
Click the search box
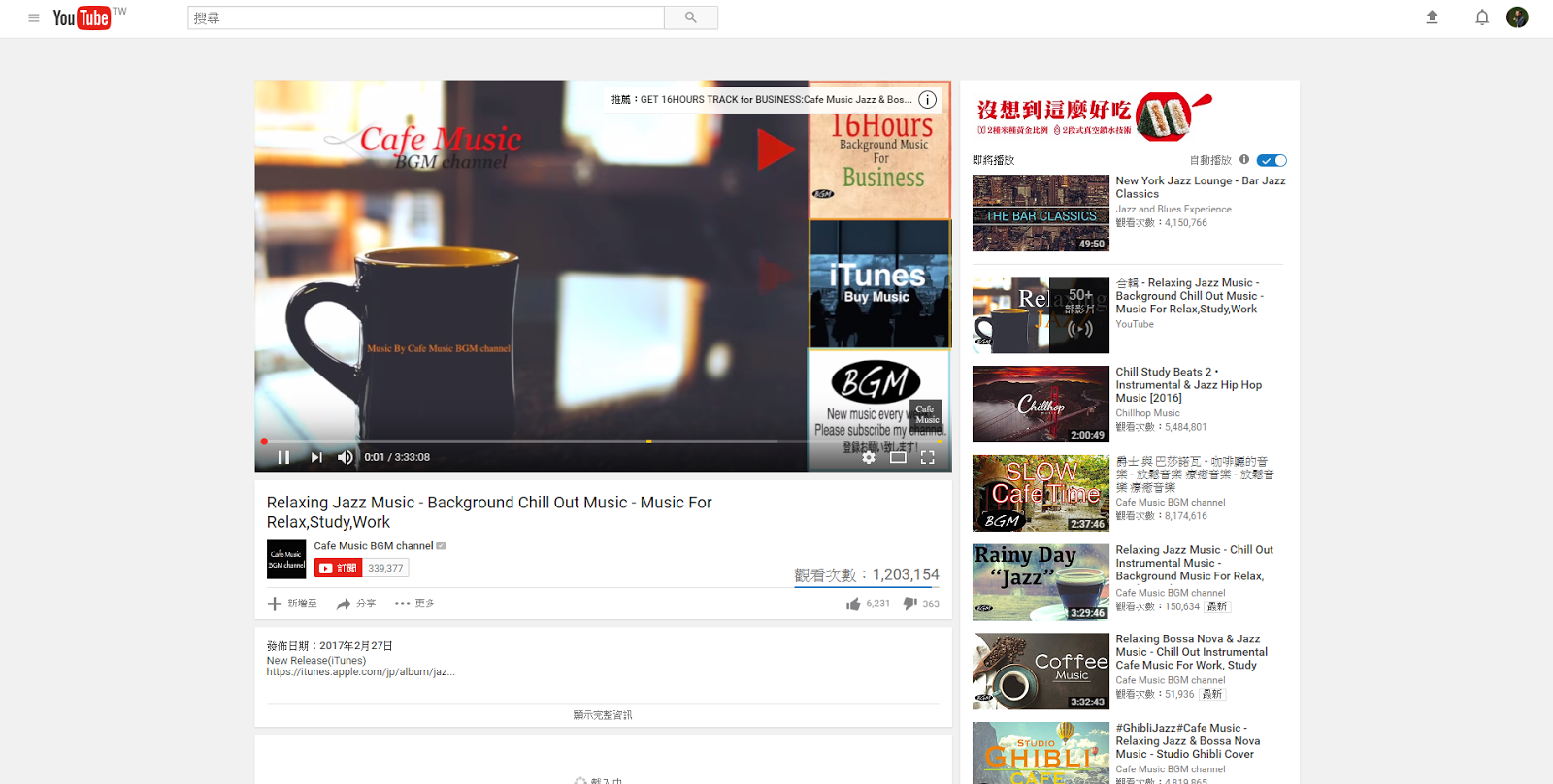[x=426, y=17]
